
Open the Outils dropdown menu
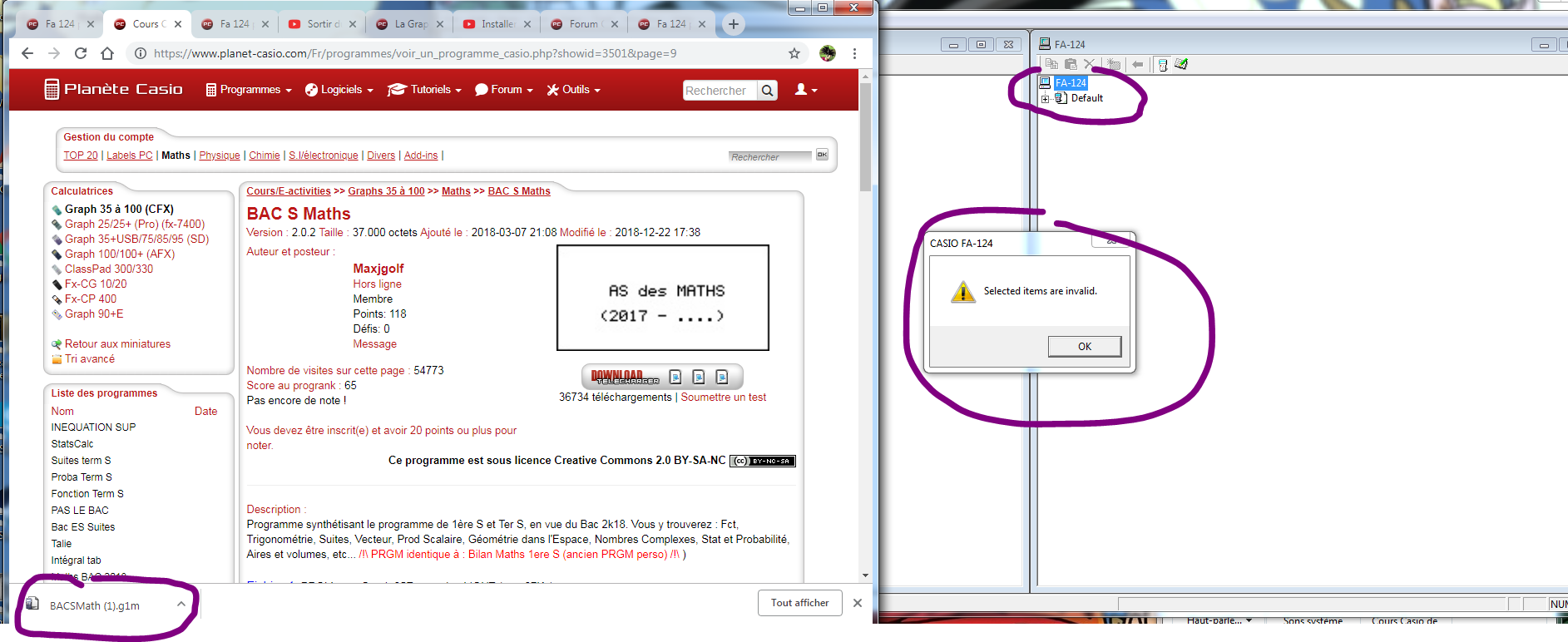573,90
